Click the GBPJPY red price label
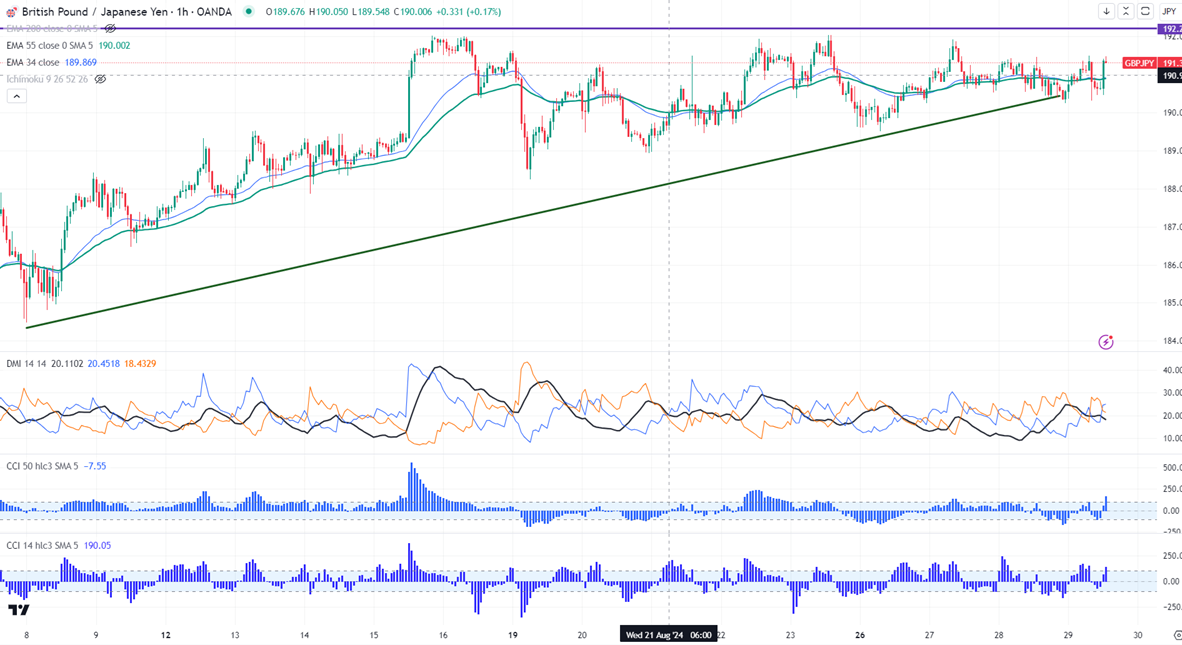 pos(1139,63)
